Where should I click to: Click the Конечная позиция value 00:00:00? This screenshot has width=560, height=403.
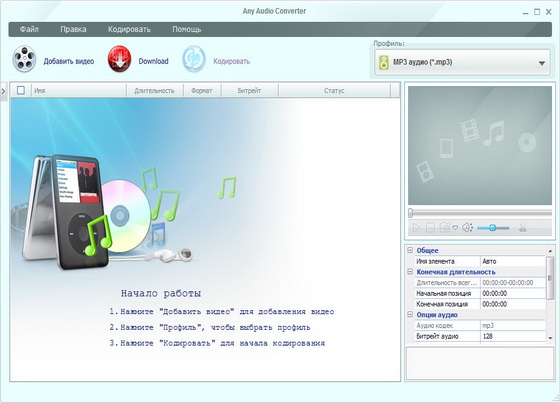coord(513,304)
